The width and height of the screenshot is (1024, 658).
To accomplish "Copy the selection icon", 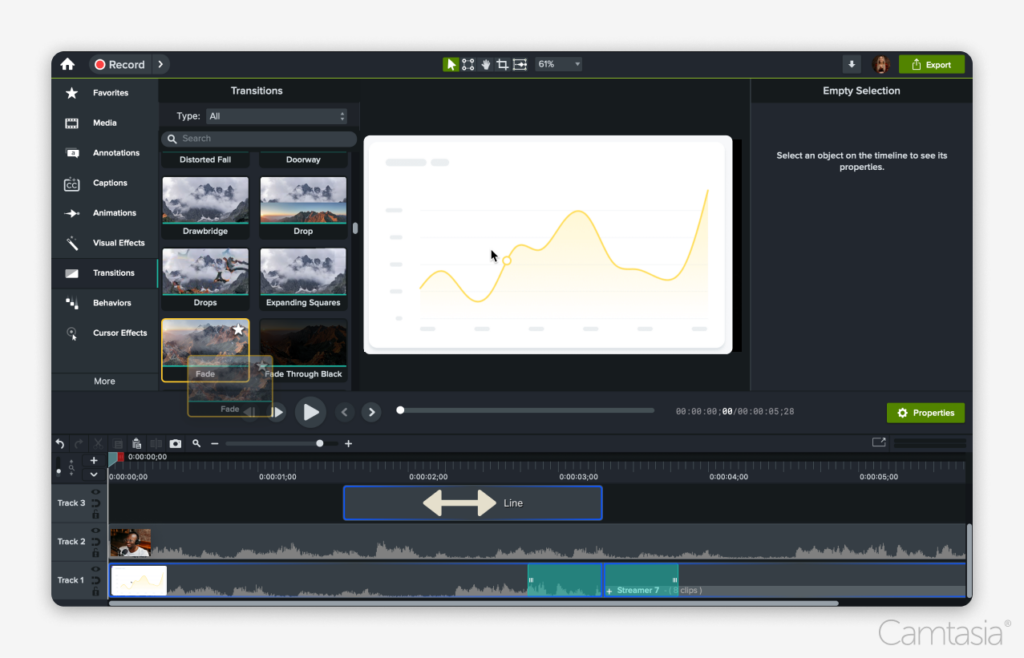I will (x=118, y=443).
